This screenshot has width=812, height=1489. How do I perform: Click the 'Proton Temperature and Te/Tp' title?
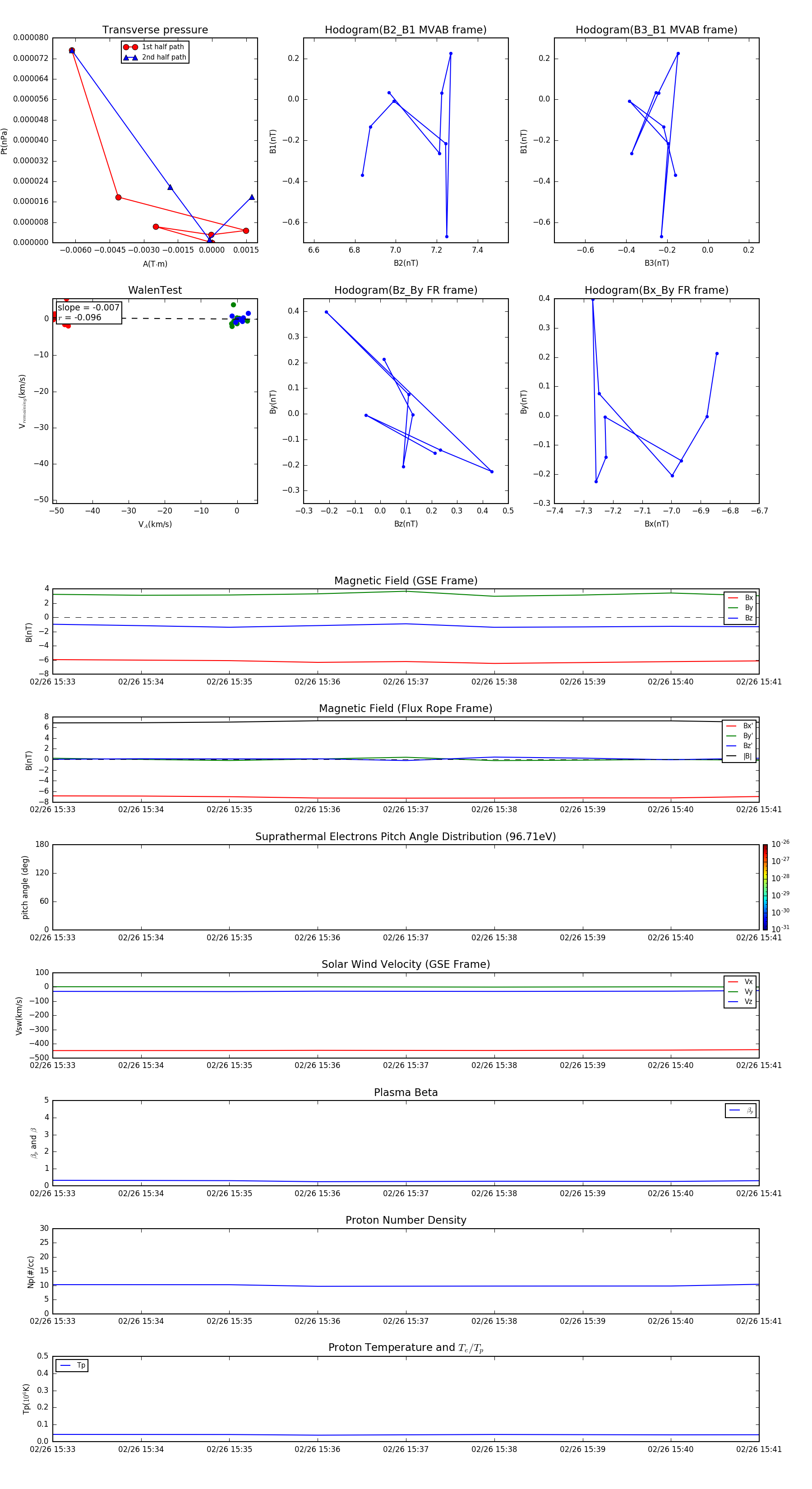click(x=406, y=1348)
